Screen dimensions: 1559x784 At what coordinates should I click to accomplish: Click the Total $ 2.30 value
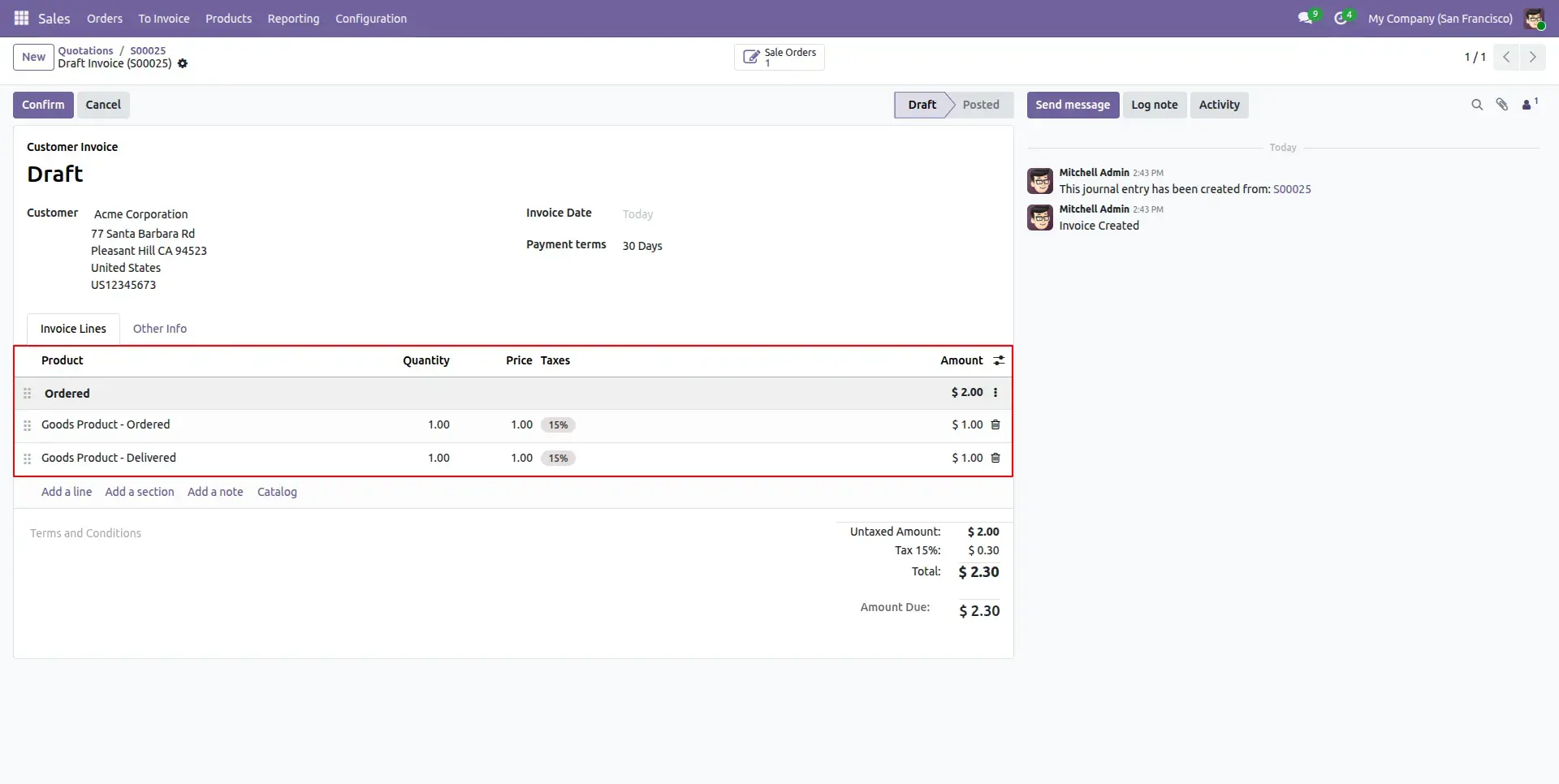coord(978,572)
